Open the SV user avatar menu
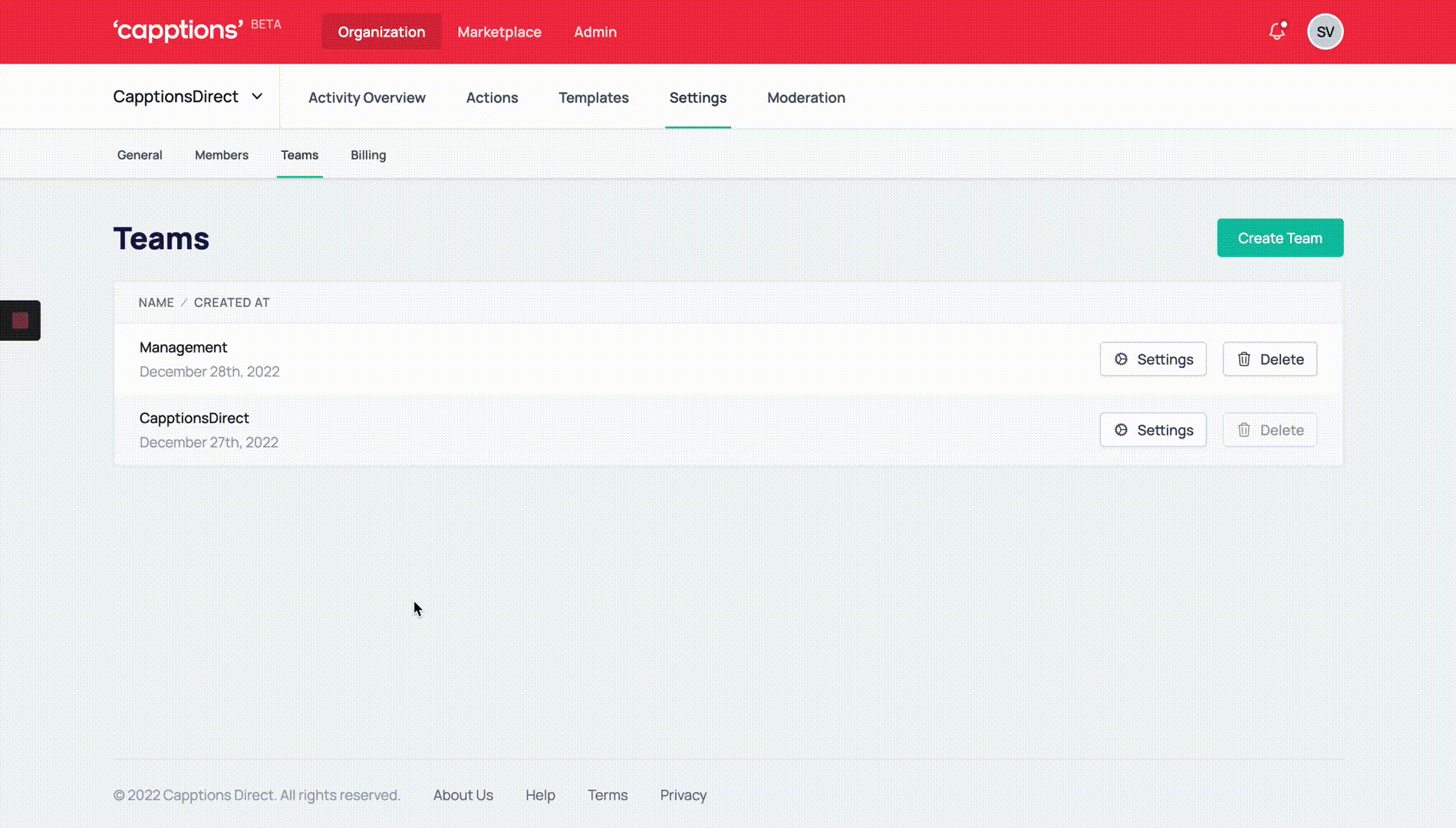This screenshot has height=828, width=1456. 1325,31
